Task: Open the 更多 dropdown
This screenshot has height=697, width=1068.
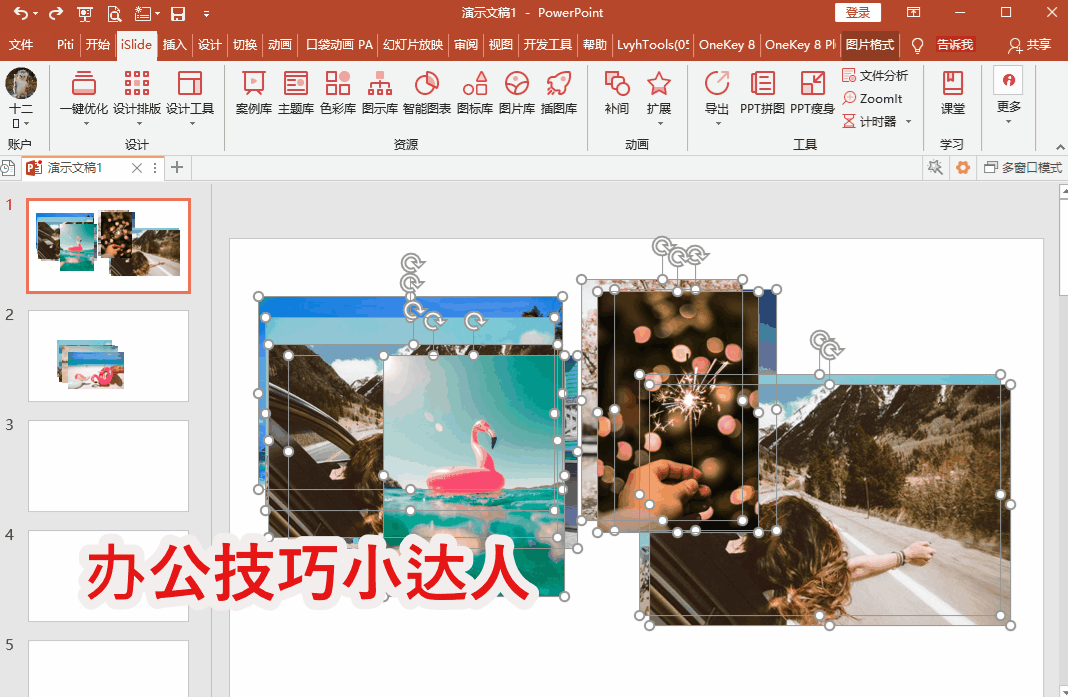Action: coord(1009,95)
